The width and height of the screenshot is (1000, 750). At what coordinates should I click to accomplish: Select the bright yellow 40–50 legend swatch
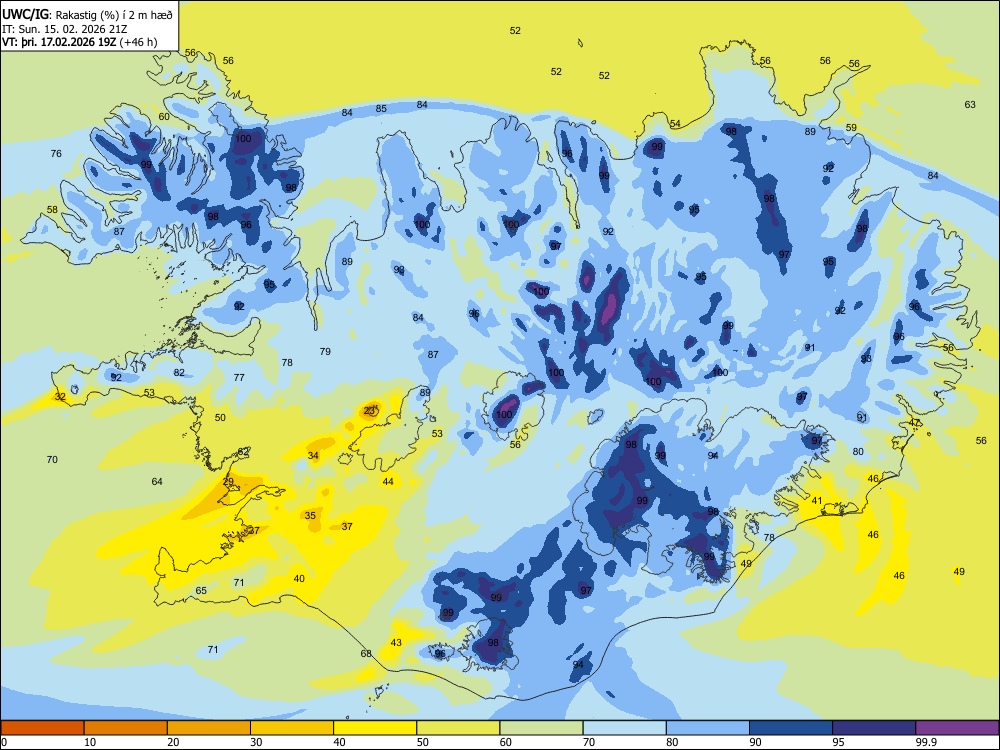click(375, 728)
